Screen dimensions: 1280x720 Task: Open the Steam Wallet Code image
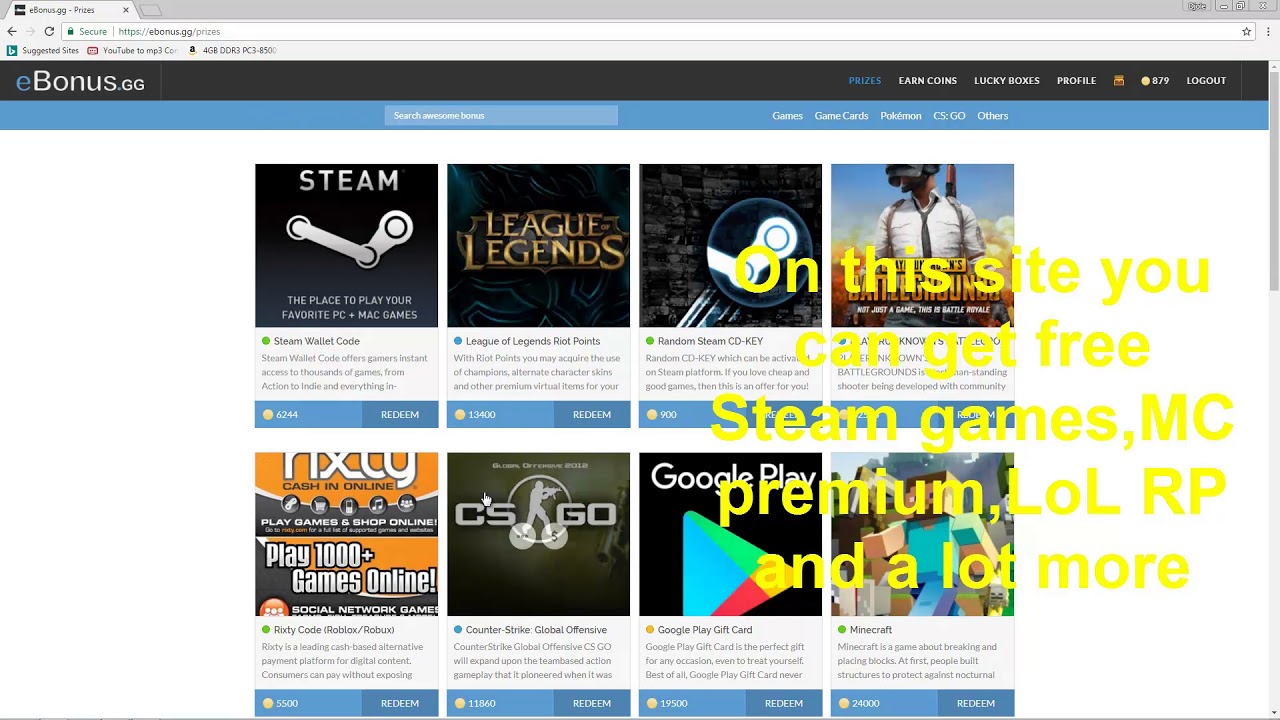point(346,245)
